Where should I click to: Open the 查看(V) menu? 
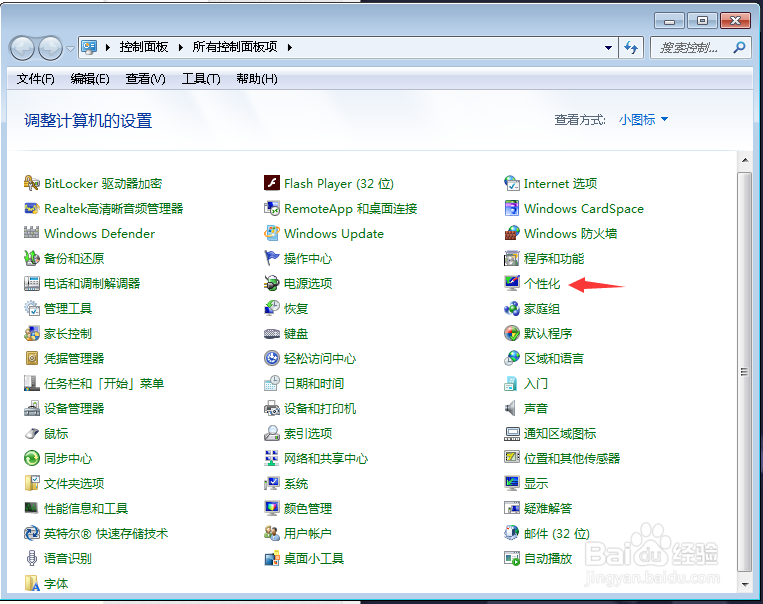click(x=145, y=79)
